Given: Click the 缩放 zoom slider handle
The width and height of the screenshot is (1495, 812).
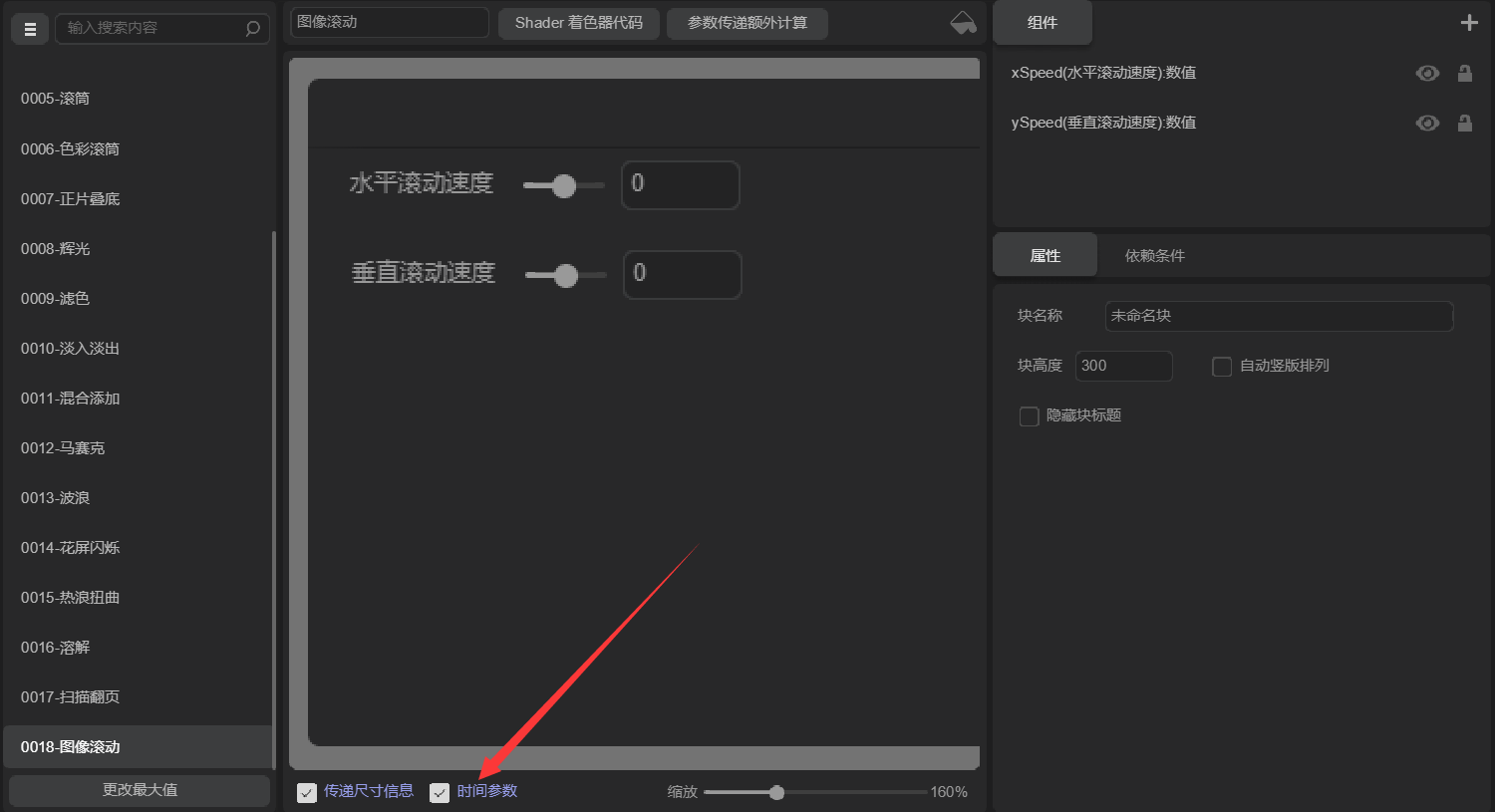Looking at the screenshot, I should tap(776, 793).
